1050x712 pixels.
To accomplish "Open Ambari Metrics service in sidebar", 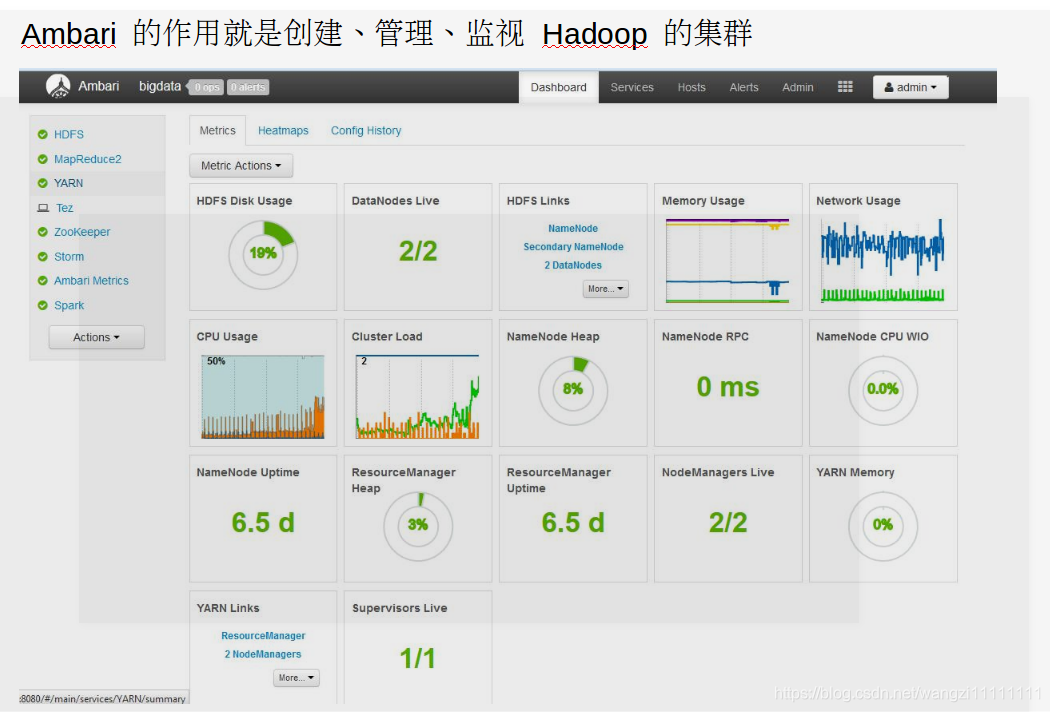I will coord(91,281).
